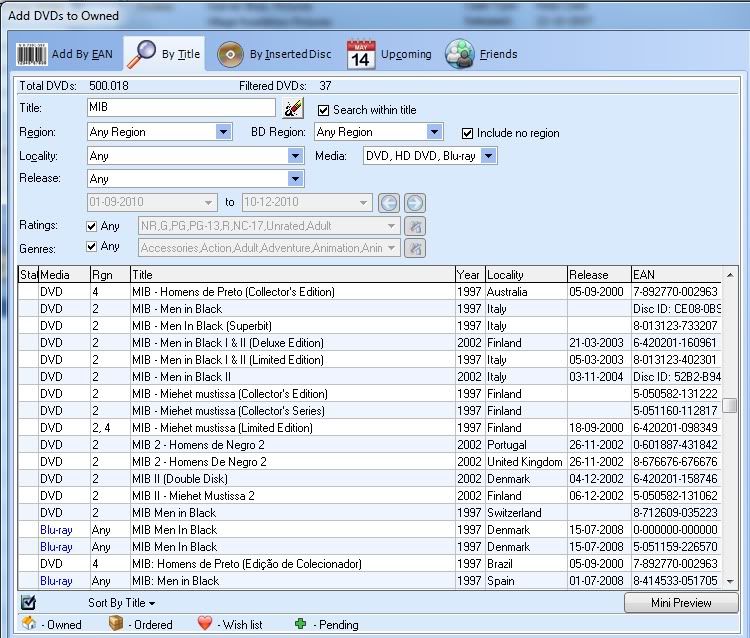Switch to the By Title tab
750x638 pixels.
pyautogui.click(x=164, y=54)
